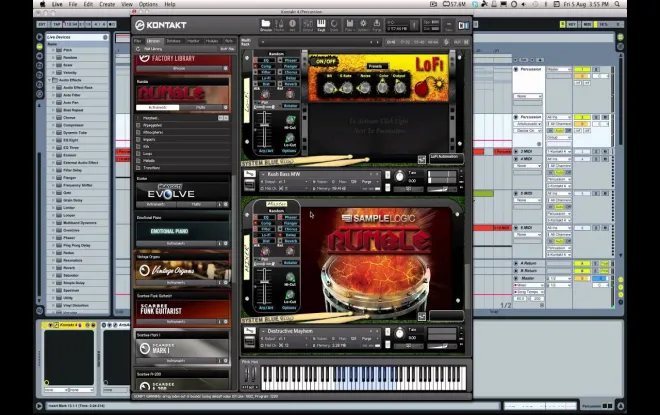The image size is (660, 415).
Task: Open the Kontakt Output mixer icon
Action: (308, 24)
